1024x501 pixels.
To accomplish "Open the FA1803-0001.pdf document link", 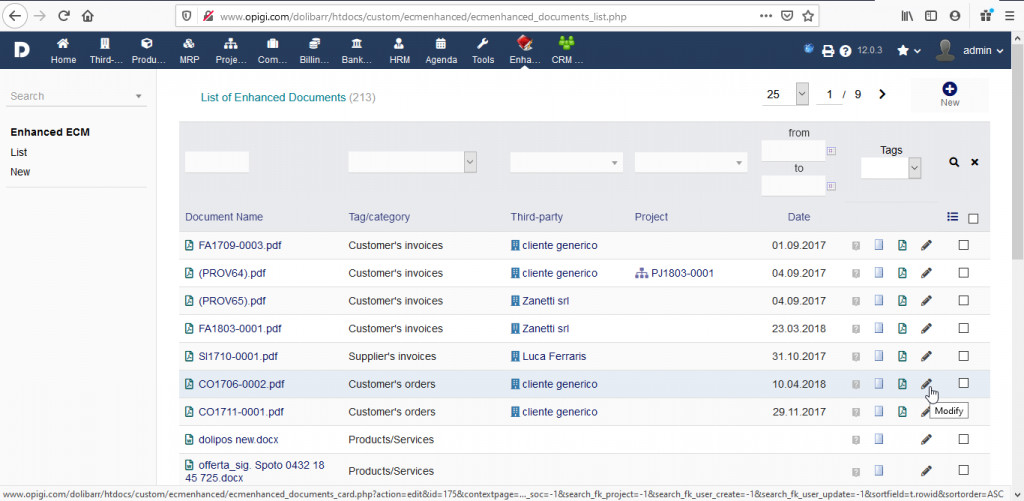I will pyautogui.click(x=239, y=329).
